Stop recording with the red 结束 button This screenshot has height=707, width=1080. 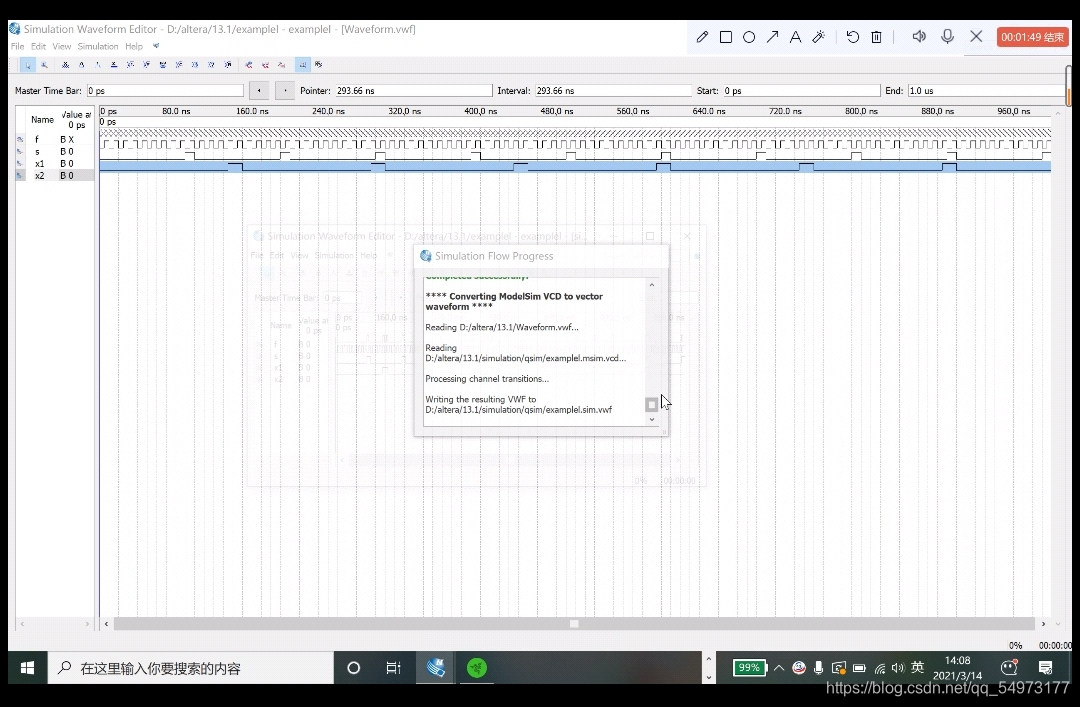click(x=1032, y=37)
